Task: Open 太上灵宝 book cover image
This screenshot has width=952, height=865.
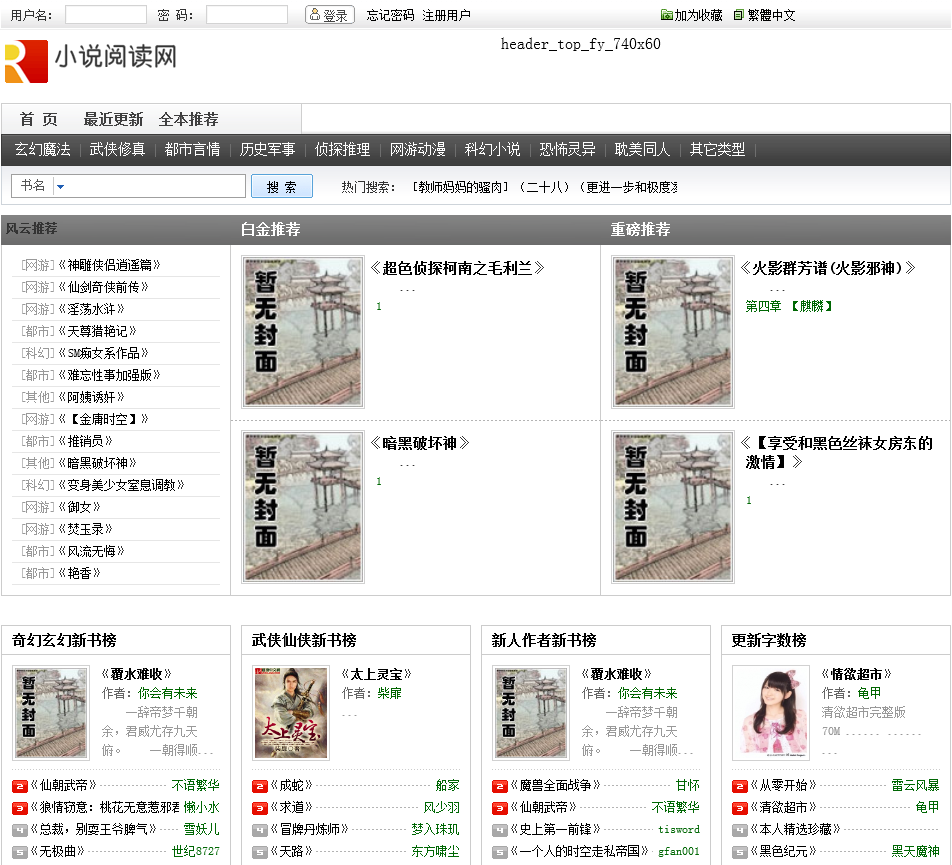Action: 291,713
